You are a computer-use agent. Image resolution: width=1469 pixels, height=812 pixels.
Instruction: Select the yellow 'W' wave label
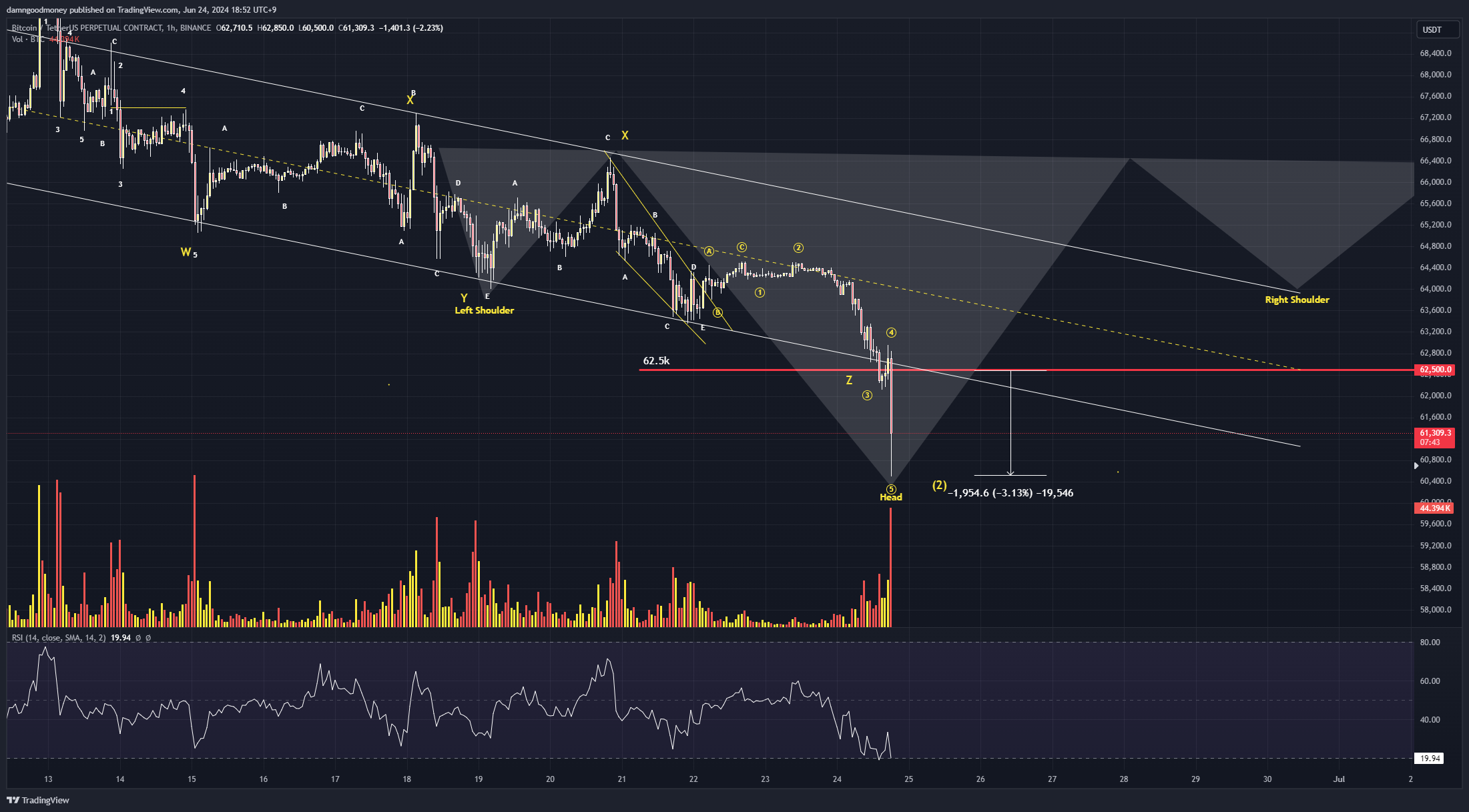coord(186,252)
